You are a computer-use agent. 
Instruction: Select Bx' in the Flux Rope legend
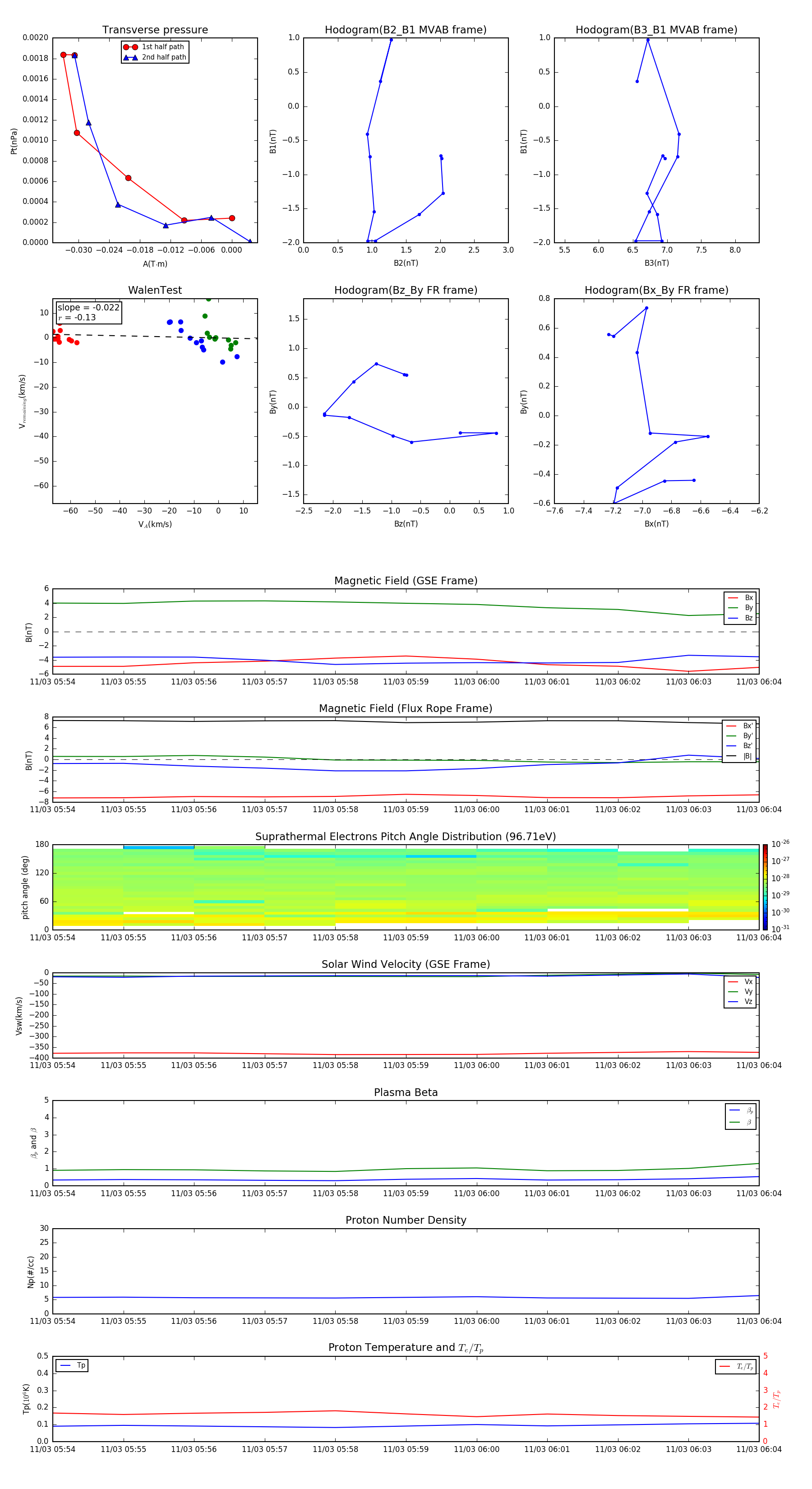pyautogui.click(x=740, y=726)
